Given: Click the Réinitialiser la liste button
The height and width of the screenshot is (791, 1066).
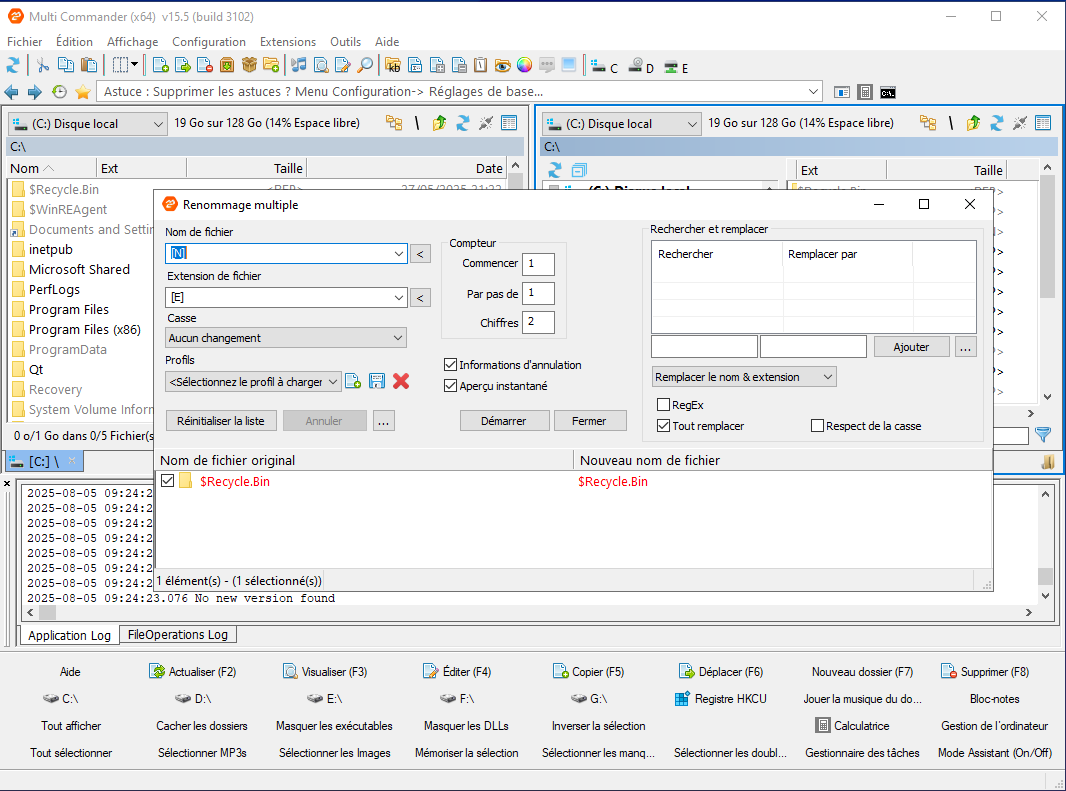Looking at the screenshot, I should point(221,421).
